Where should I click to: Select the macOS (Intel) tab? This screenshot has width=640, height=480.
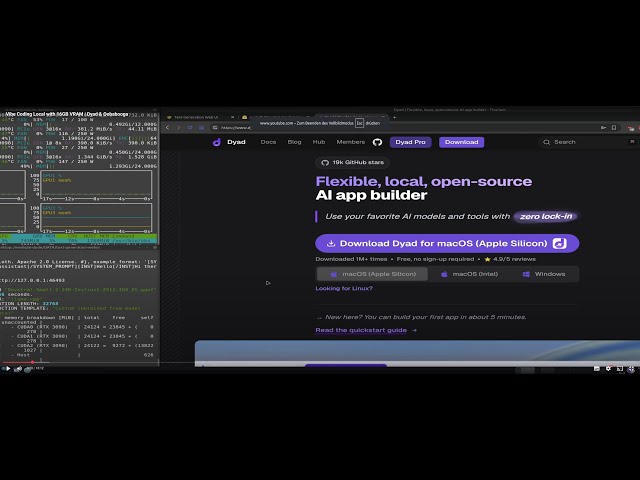(469, 274)
